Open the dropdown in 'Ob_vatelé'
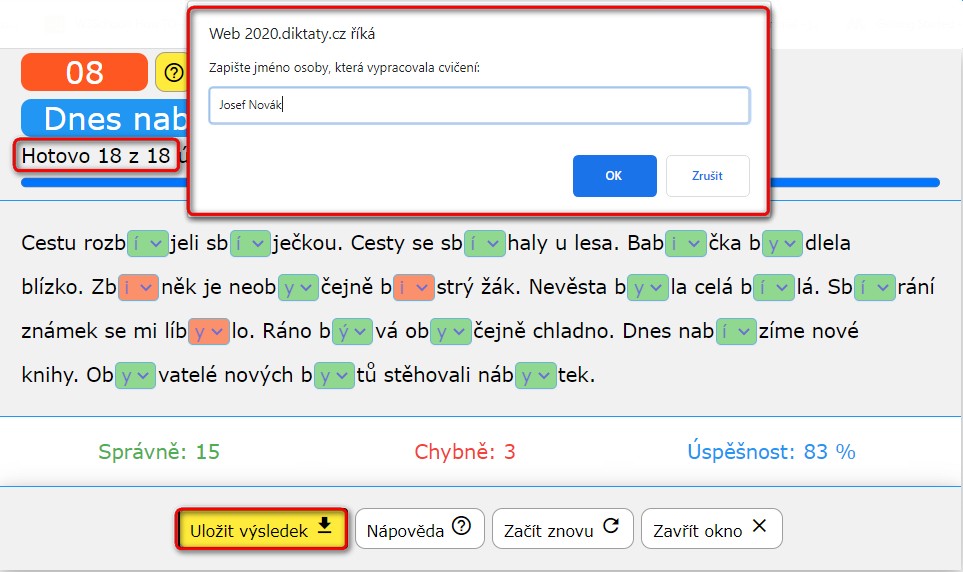The height and width of the screenshot is (572, 963). pyautogui.click(x=135, y=376)
